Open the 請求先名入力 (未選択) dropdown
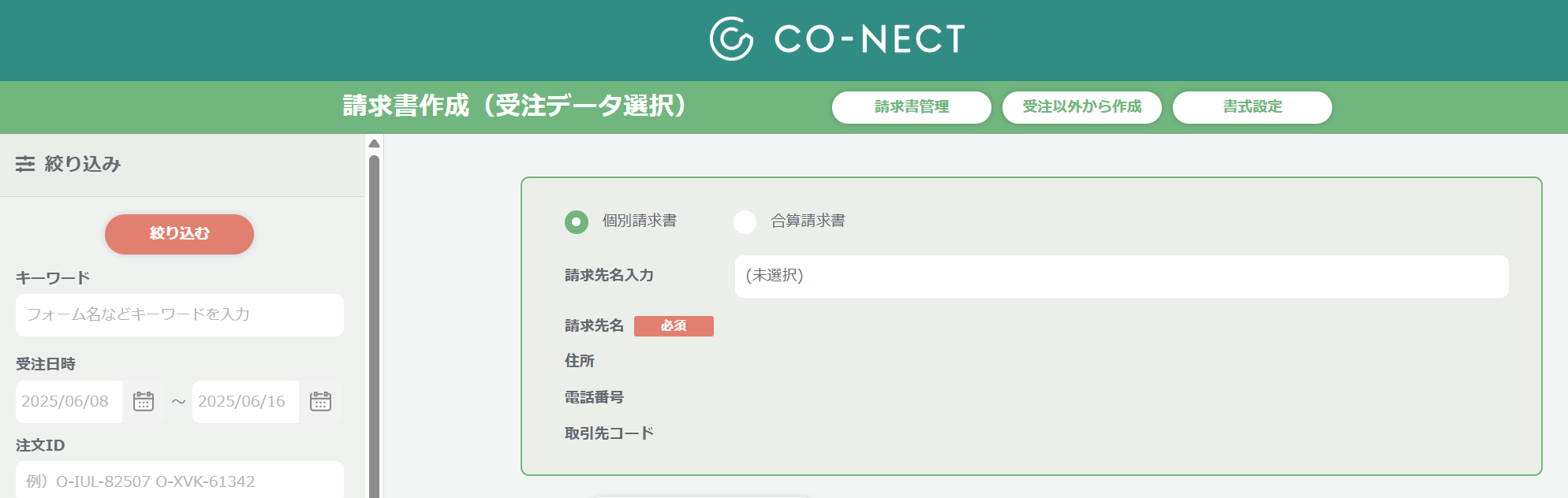The height and width of the screenshot is (498, 1568). [x=1121, y=276]
